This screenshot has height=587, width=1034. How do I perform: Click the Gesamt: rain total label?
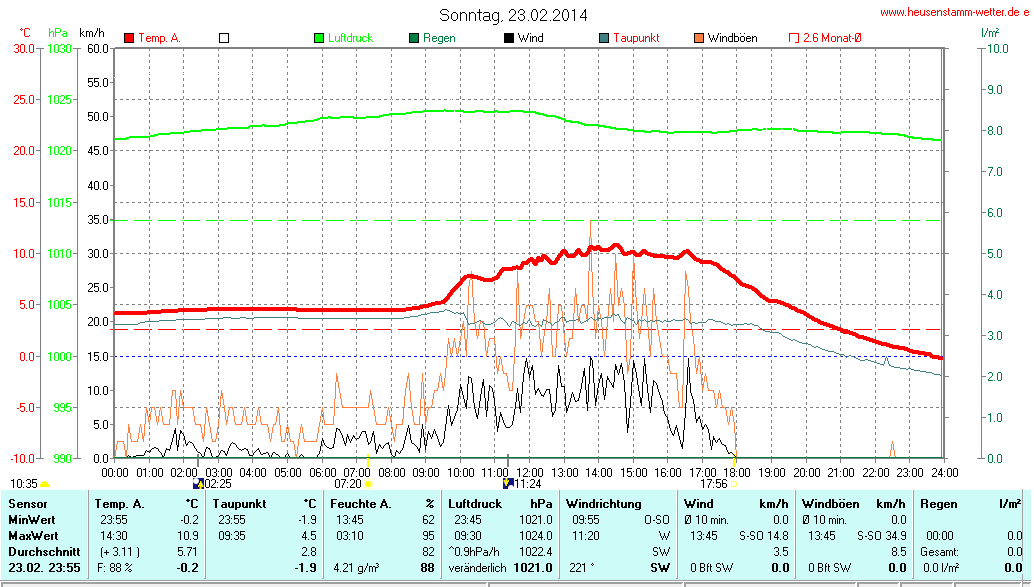pos(940,551)
